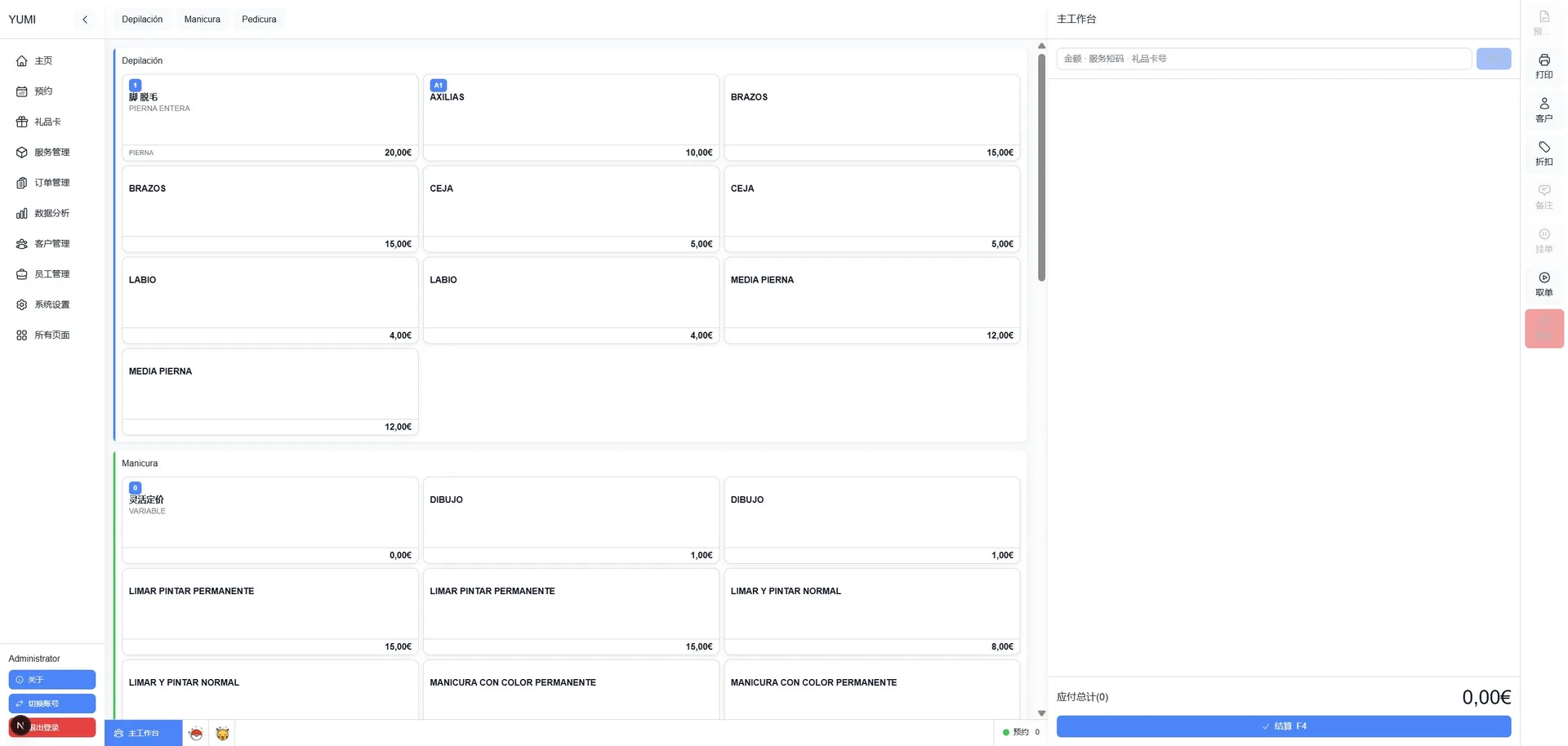
Task: Open 礼品卡 gift cards in sidebar
Action: point(52,122)
